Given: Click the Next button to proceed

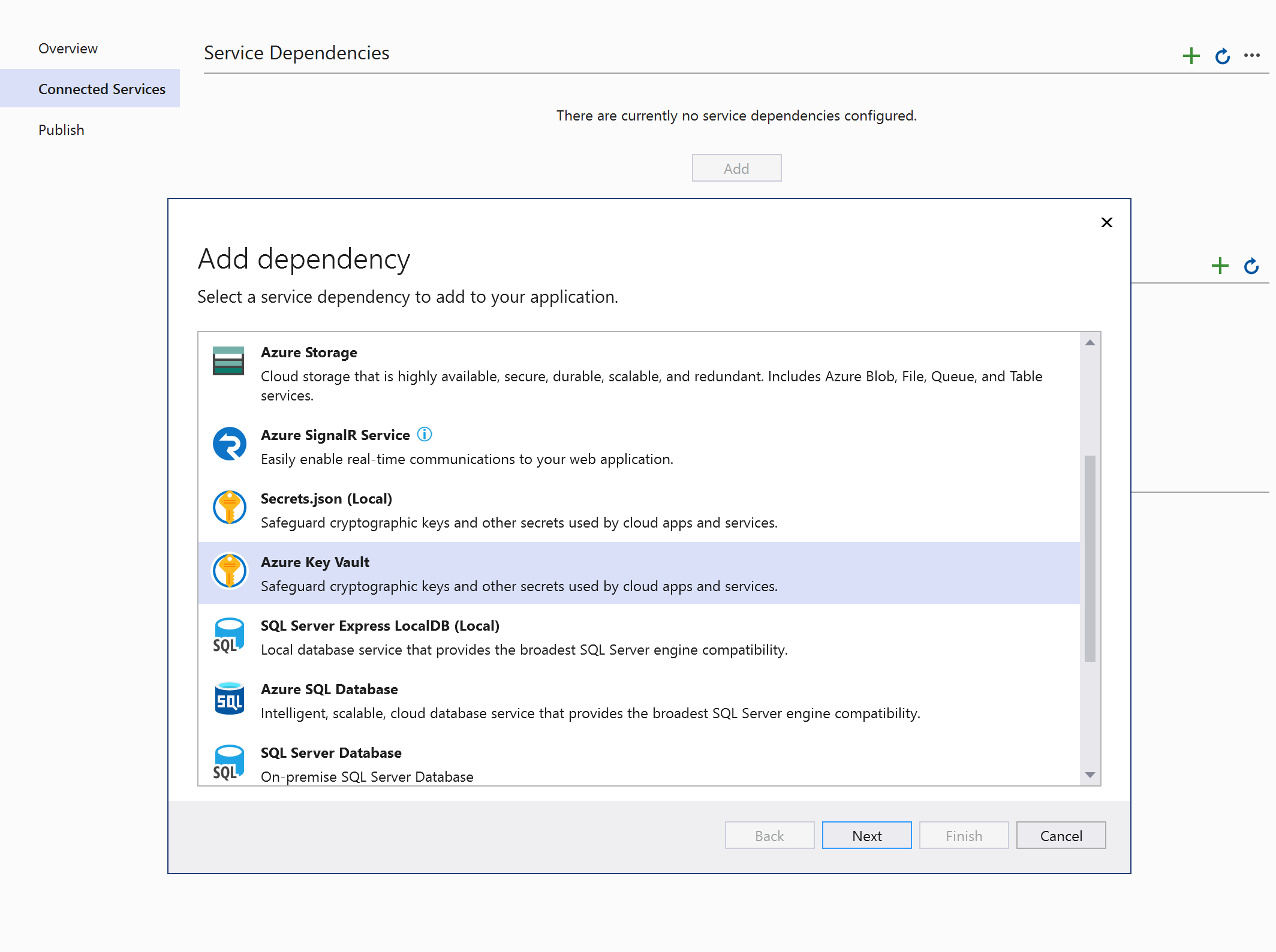Looking at the screenshot, I should (866, 835).
